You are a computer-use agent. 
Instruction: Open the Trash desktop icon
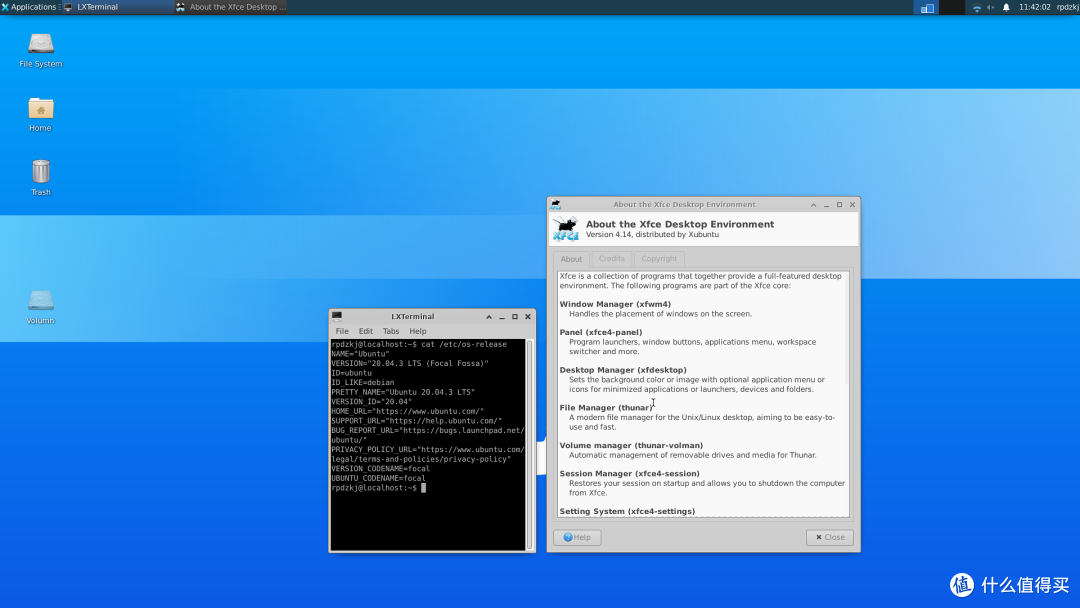41,178
